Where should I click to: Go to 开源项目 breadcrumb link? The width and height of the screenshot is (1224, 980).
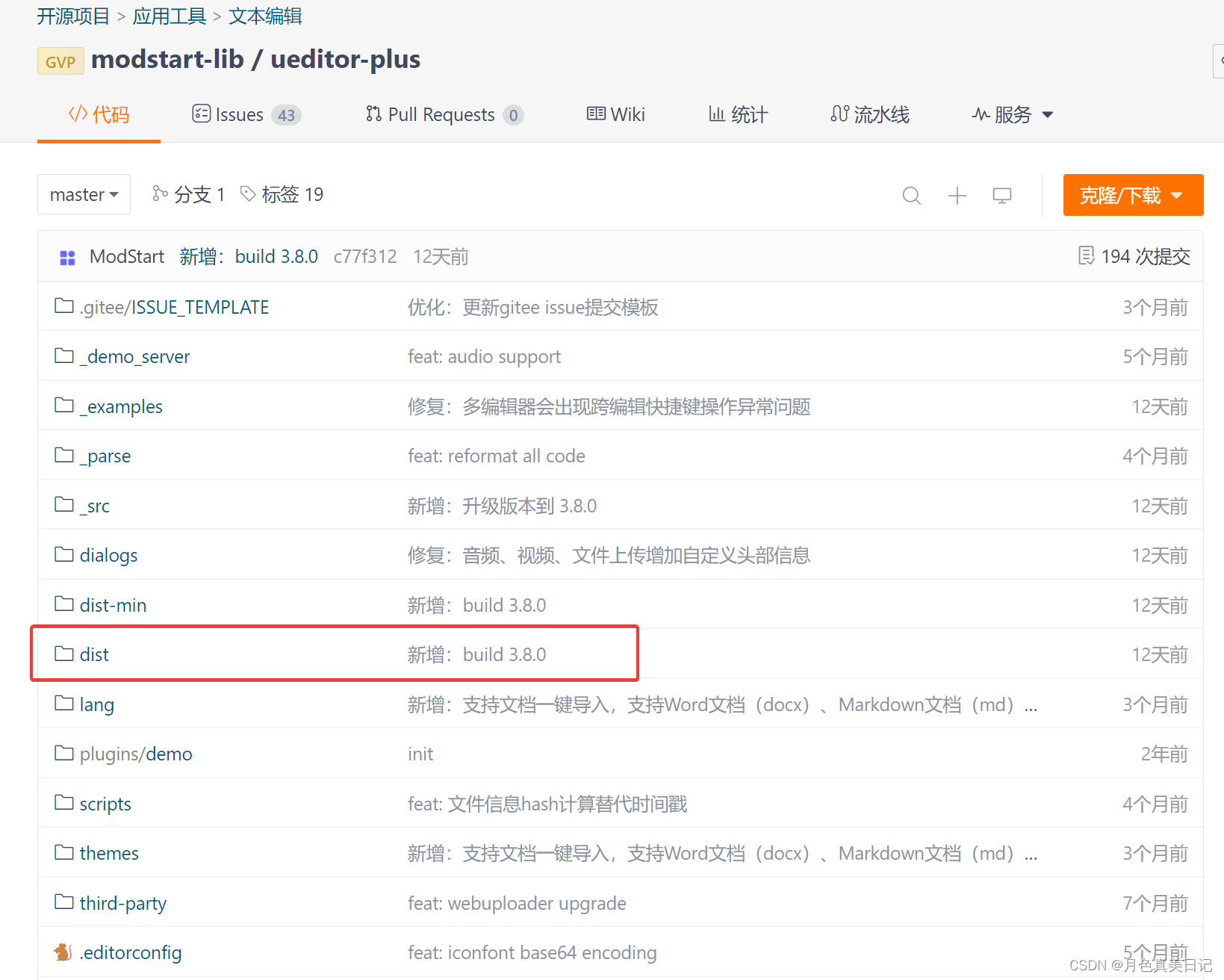pos(73,16)
